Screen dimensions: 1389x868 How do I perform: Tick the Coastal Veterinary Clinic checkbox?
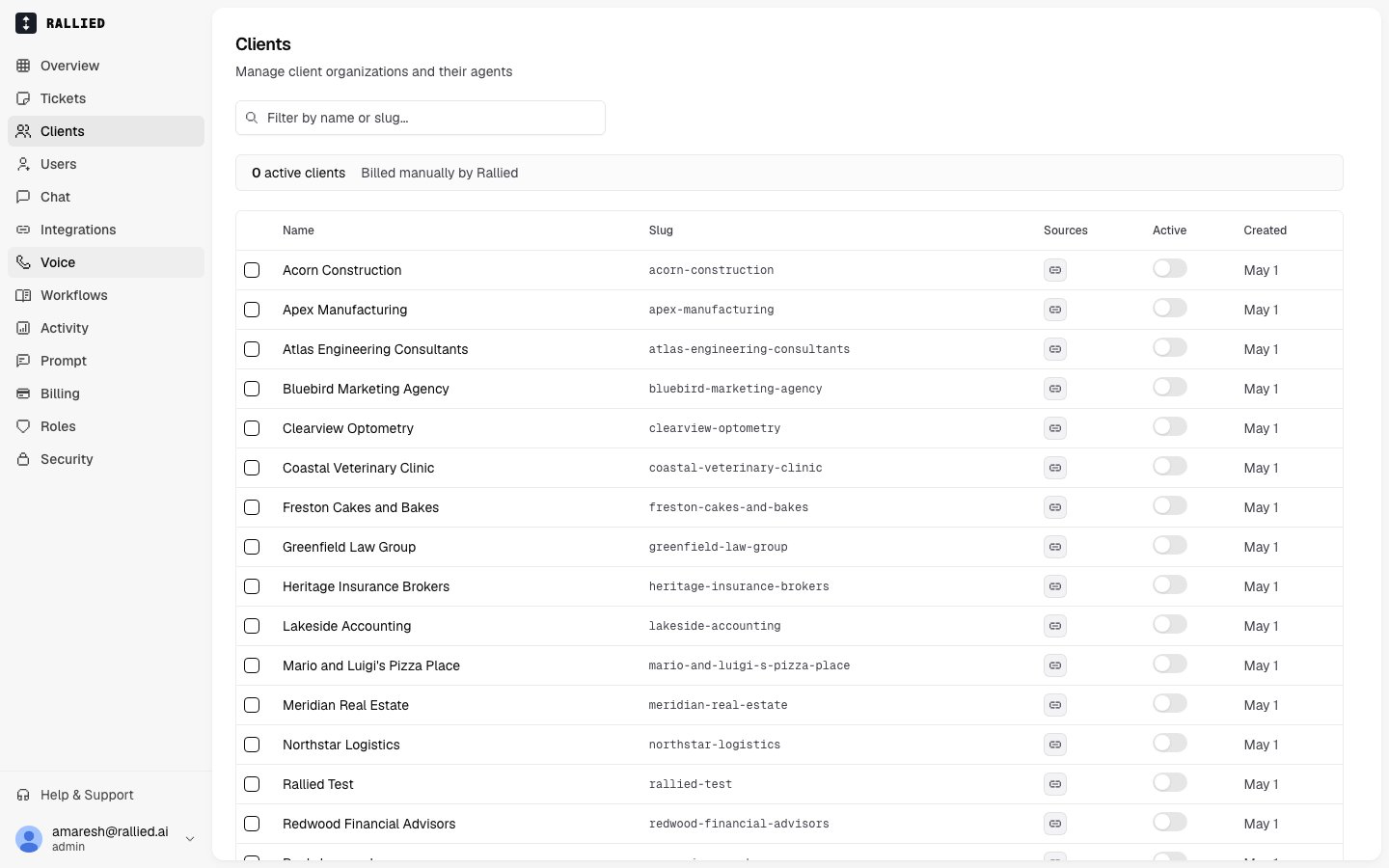tap(252, 468)
